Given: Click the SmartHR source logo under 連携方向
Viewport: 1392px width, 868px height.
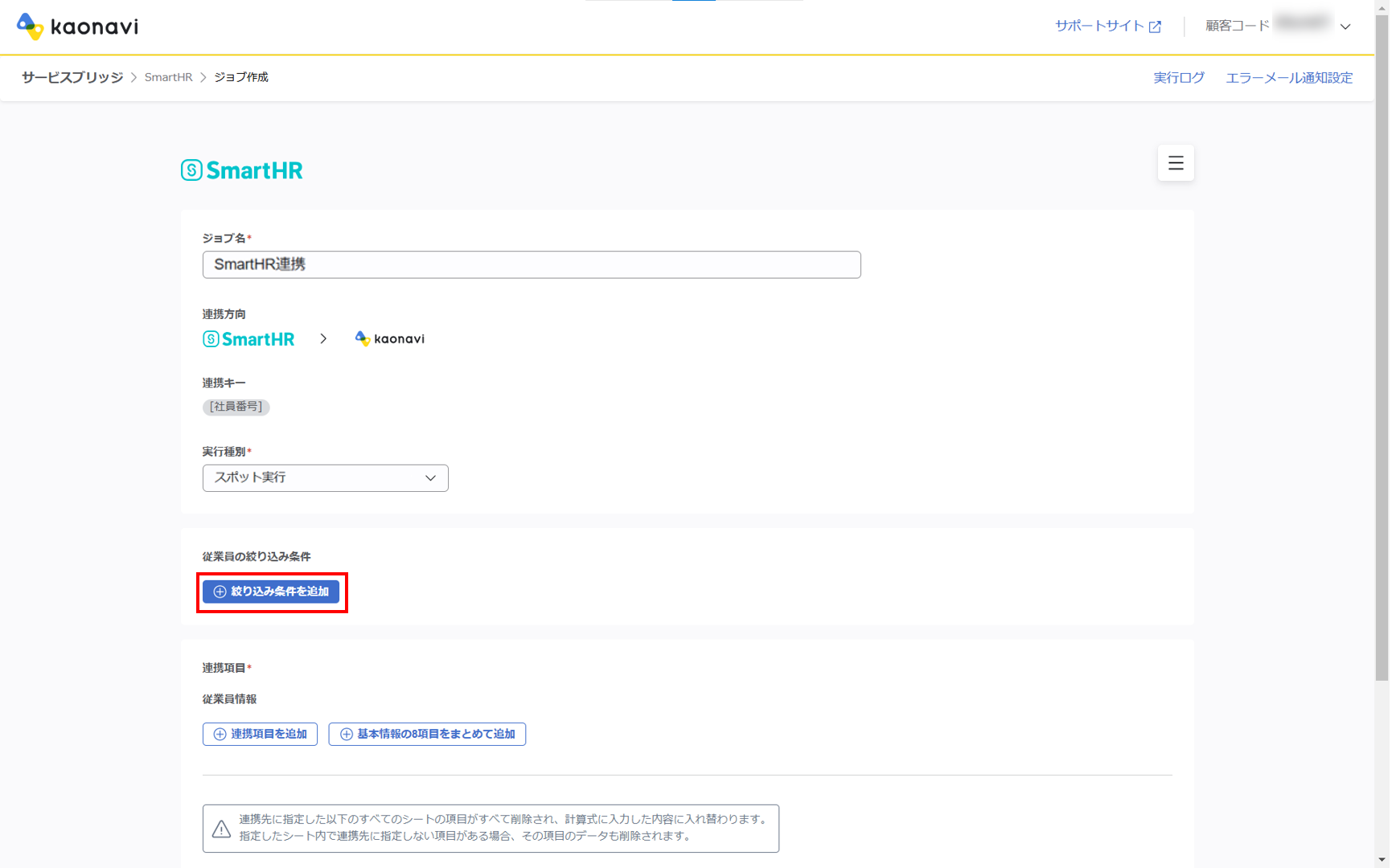Looking at the screenshot, I should point(248,339).
